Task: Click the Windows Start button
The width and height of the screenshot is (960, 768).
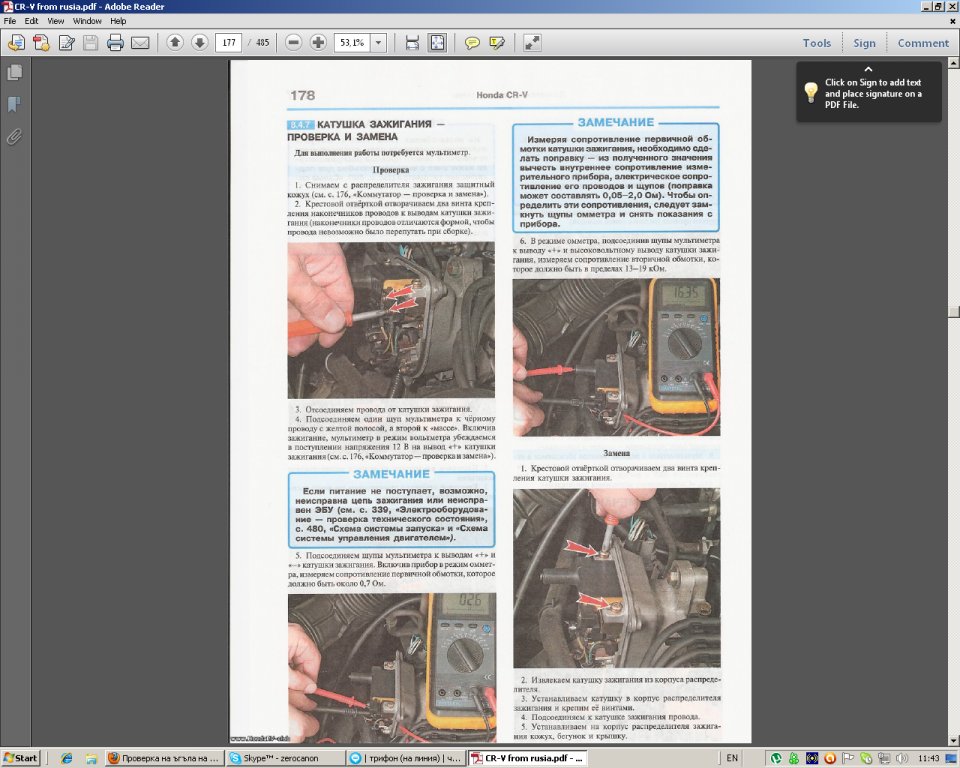Action: click(x=20, y=758)
